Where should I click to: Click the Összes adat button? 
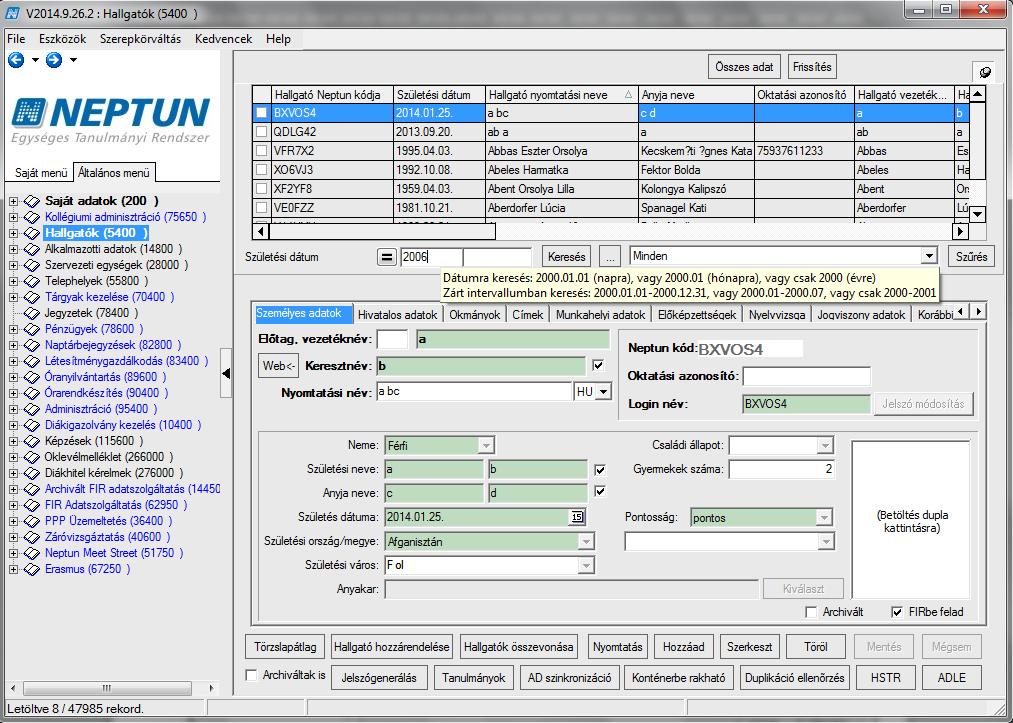click(744, 67)
